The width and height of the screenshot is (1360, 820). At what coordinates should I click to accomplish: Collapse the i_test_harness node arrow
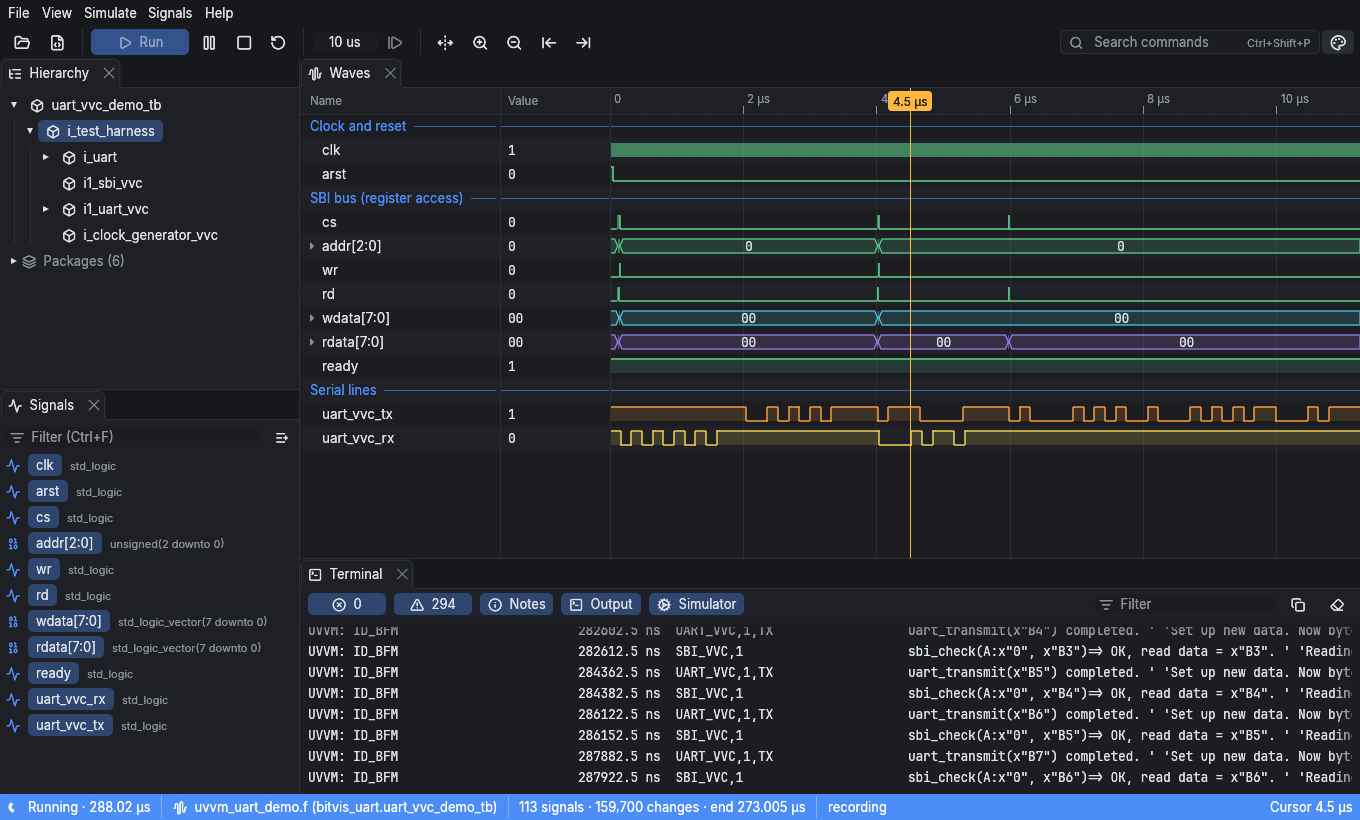30,131
